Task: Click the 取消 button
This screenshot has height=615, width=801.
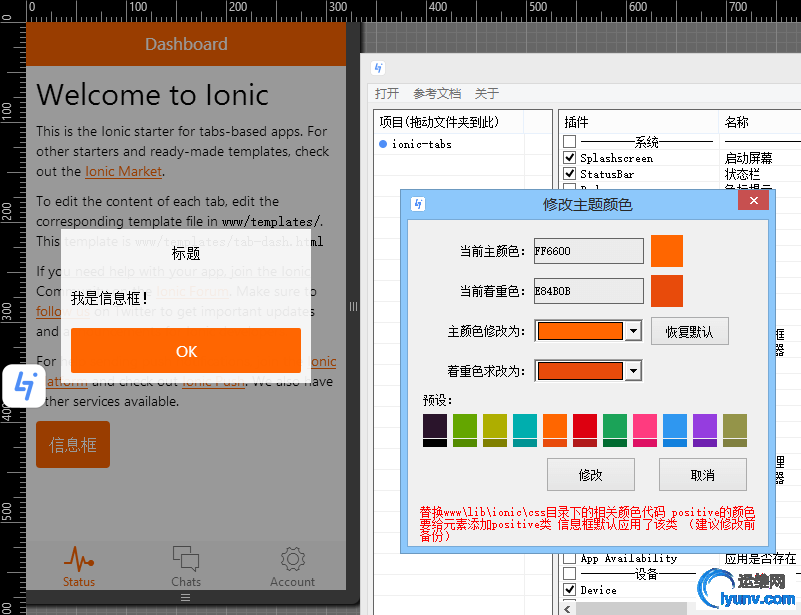Action: [702, 475]
